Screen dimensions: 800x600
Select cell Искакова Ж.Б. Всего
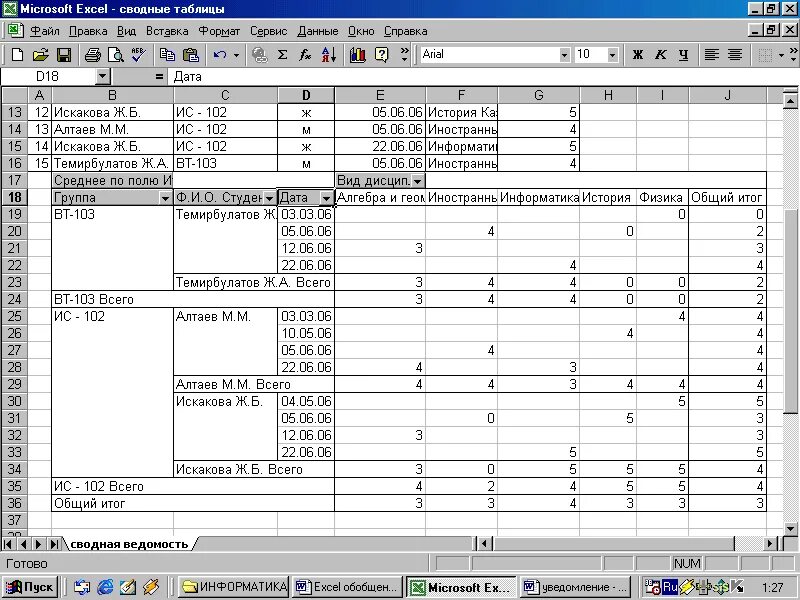(254, 469)
